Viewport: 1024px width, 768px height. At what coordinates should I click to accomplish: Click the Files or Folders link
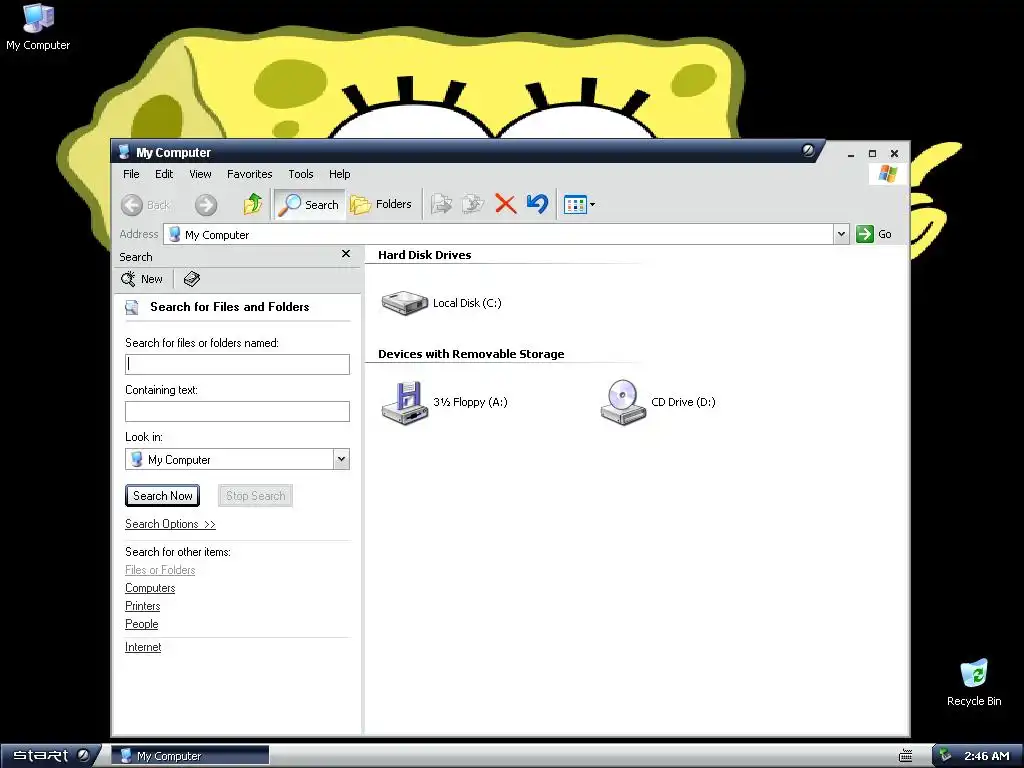pyautogui.click(x=160, y=570)
